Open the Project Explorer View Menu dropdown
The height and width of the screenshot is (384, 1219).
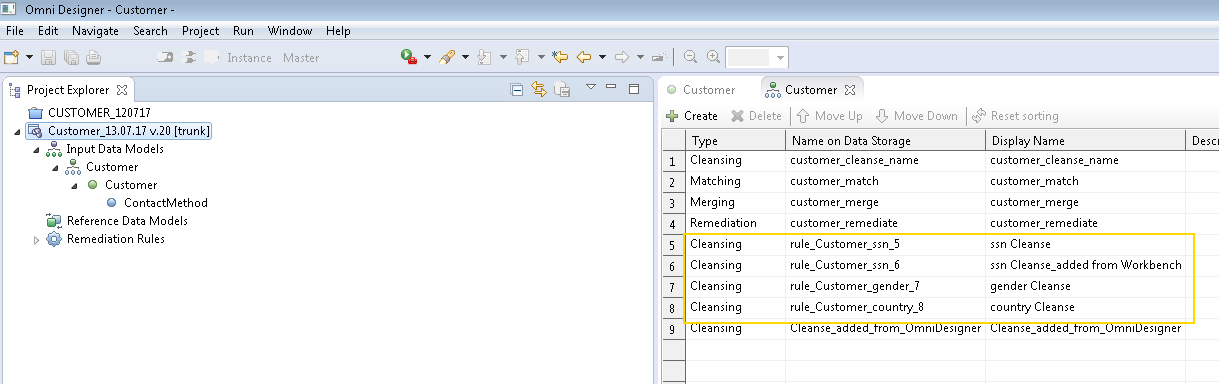(590, 88)
